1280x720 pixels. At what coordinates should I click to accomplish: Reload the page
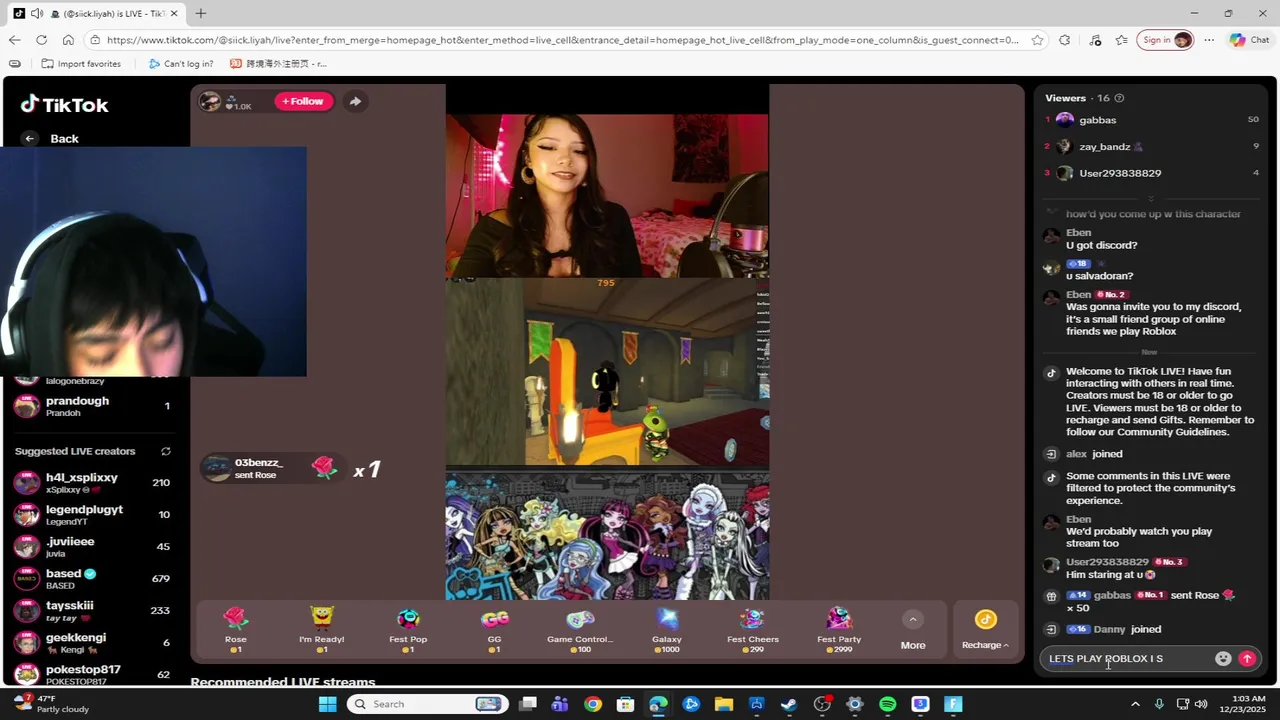click(x=41, y=40)
